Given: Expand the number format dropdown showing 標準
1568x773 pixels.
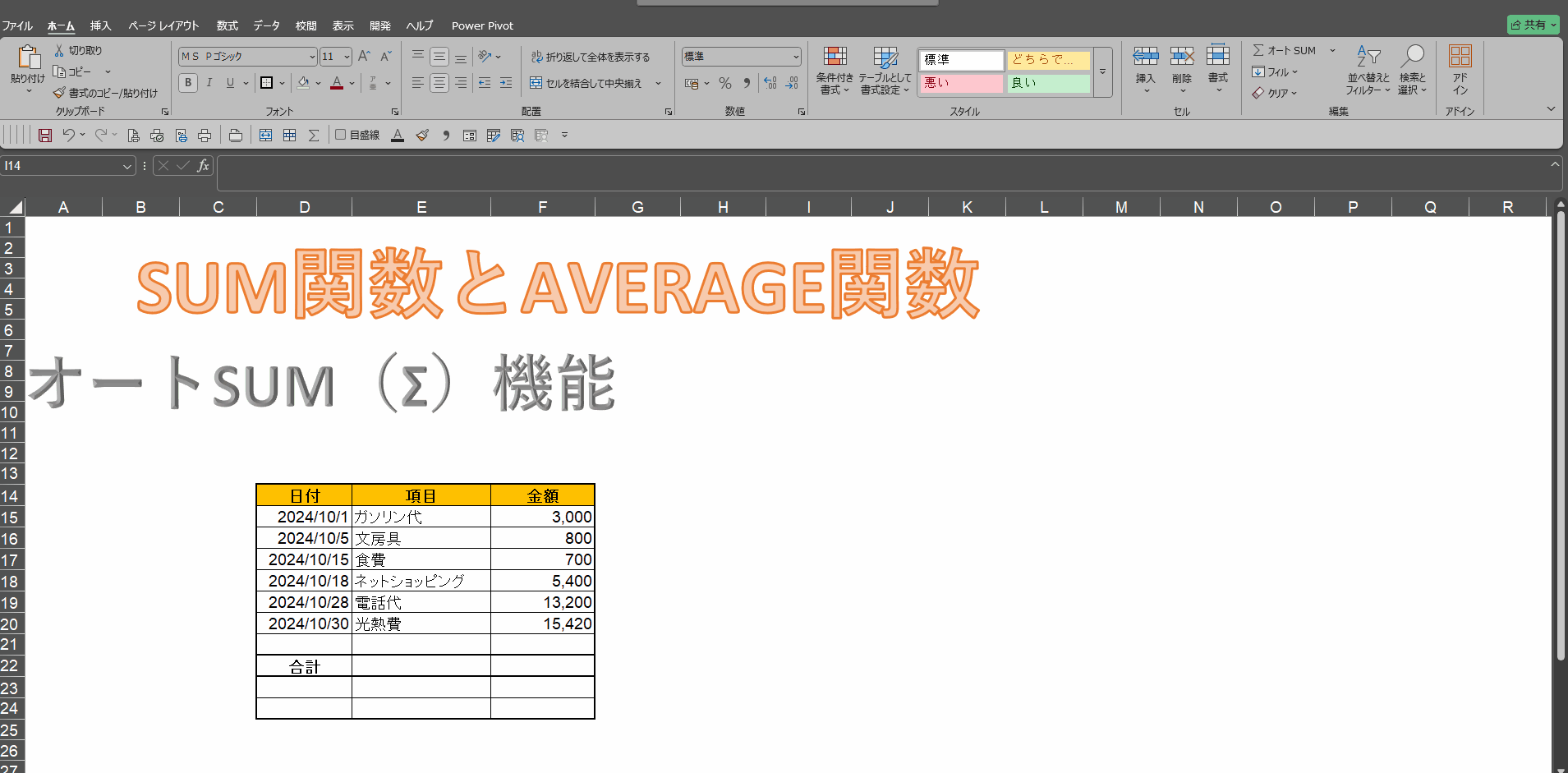Looking at the screenshot, I should point(796,57).
